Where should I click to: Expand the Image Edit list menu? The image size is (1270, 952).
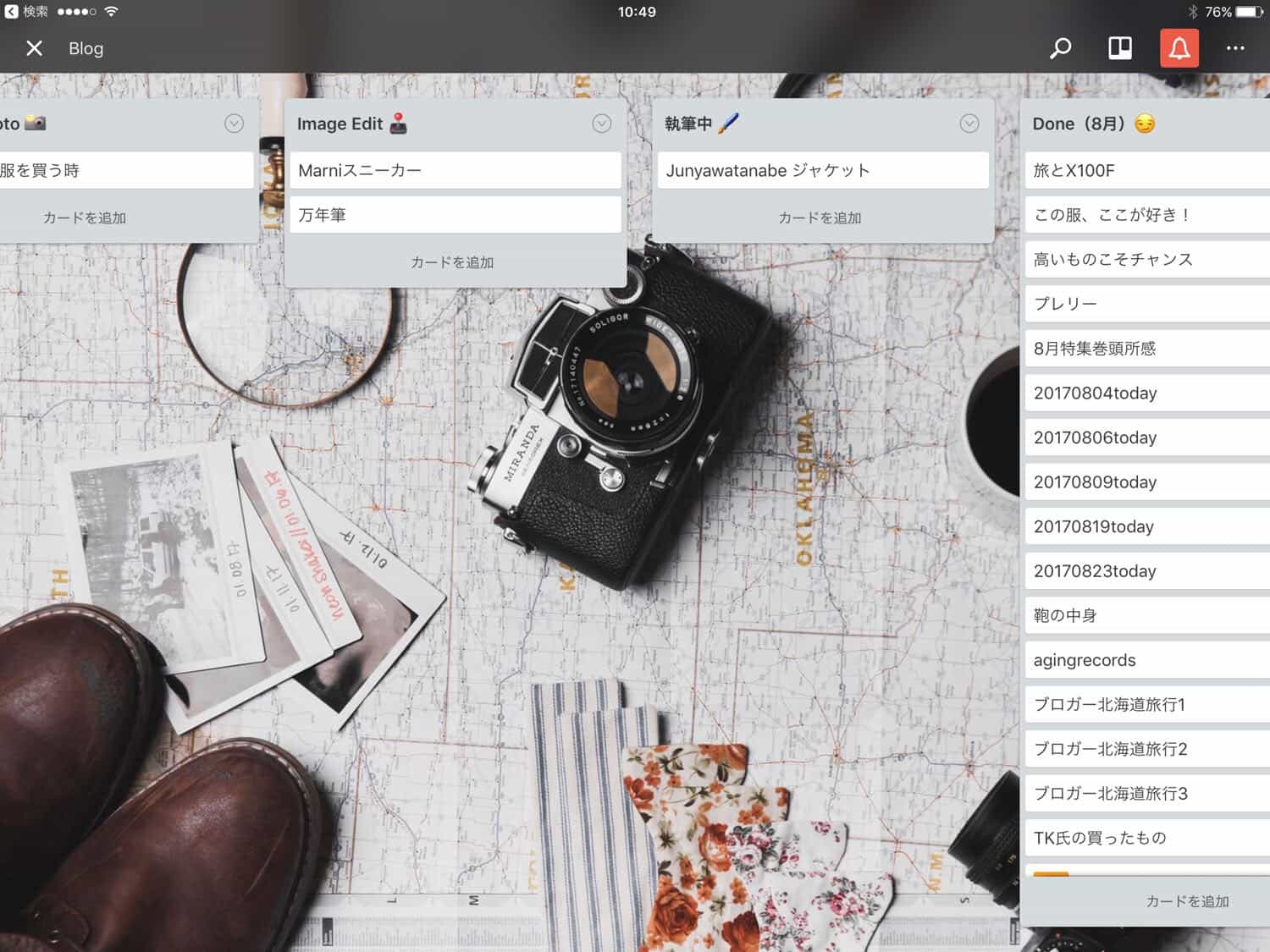point(601,124)
